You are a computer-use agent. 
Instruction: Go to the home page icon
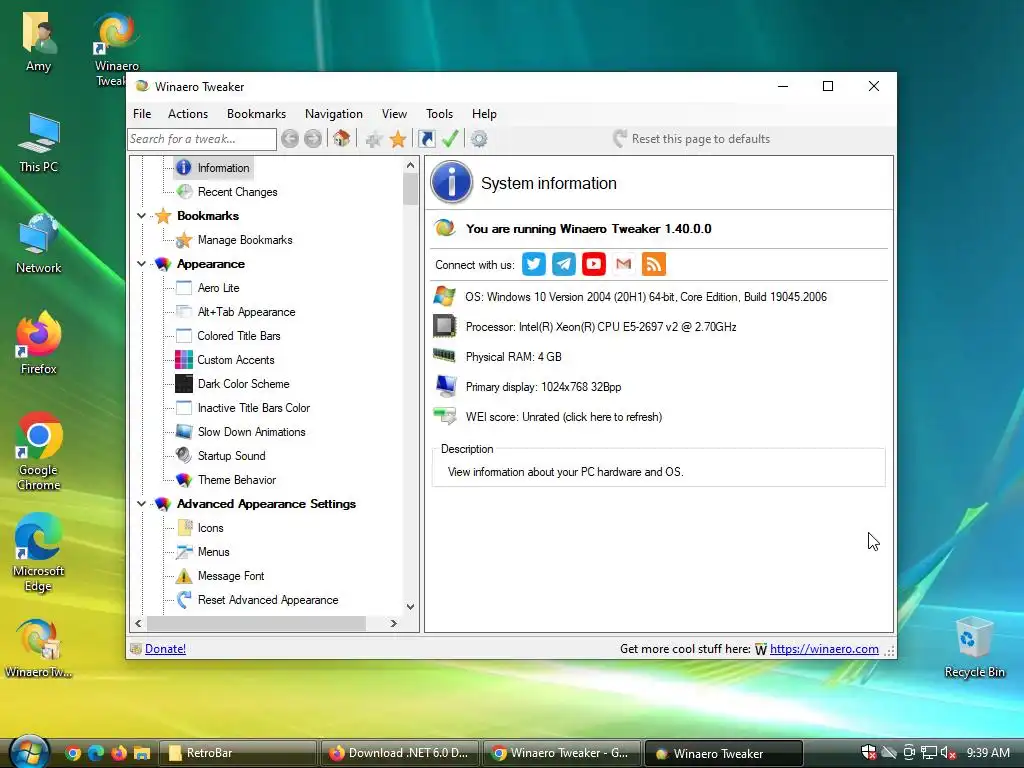coord(341,138)
